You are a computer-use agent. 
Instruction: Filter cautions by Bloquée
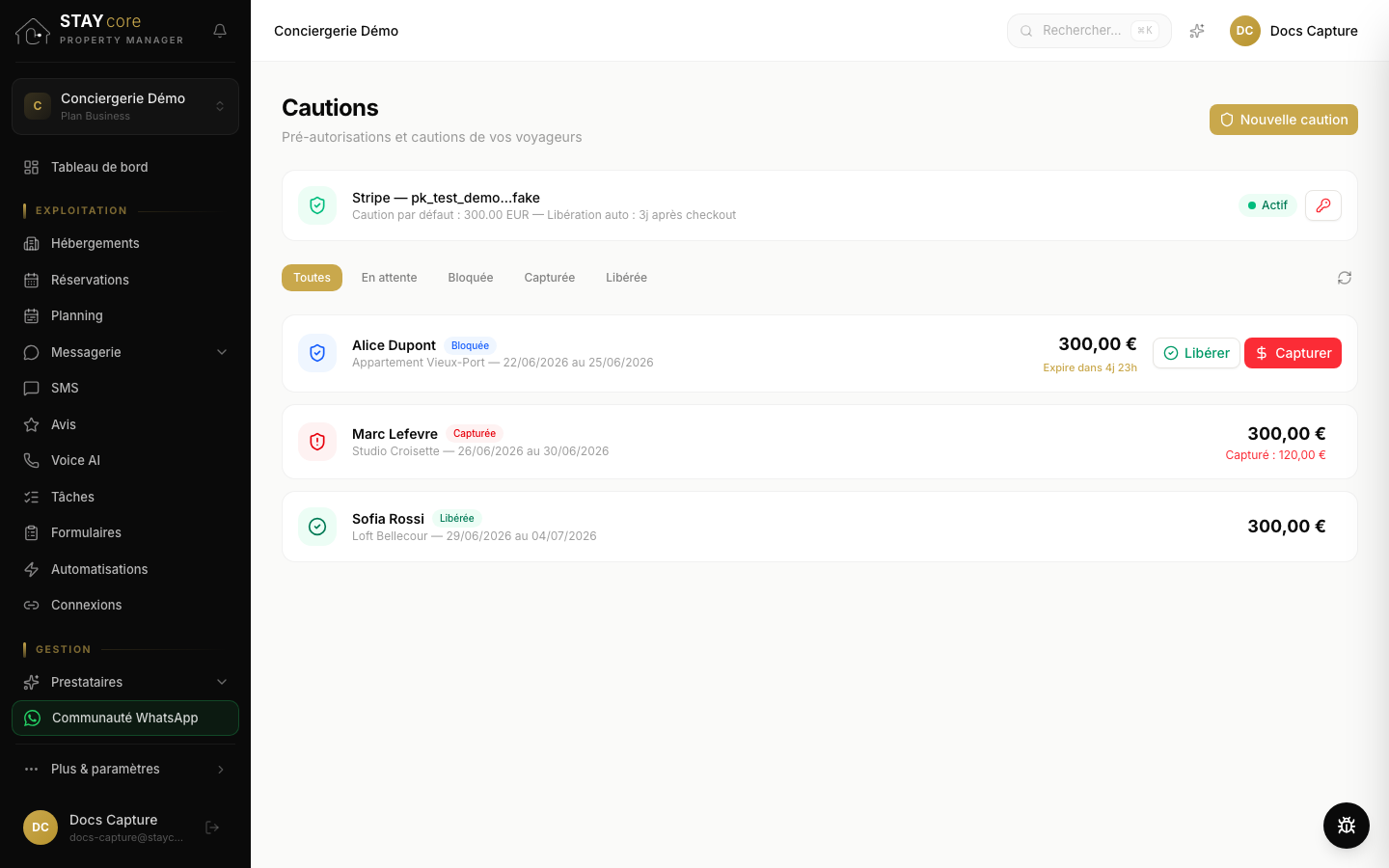coord(471,278)
